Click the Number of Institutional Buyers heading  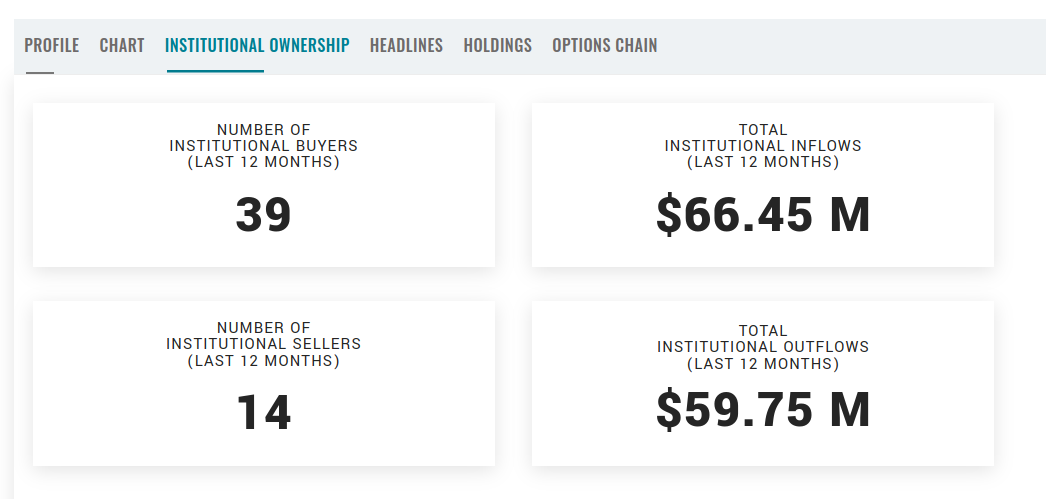[x=264, y=137]
